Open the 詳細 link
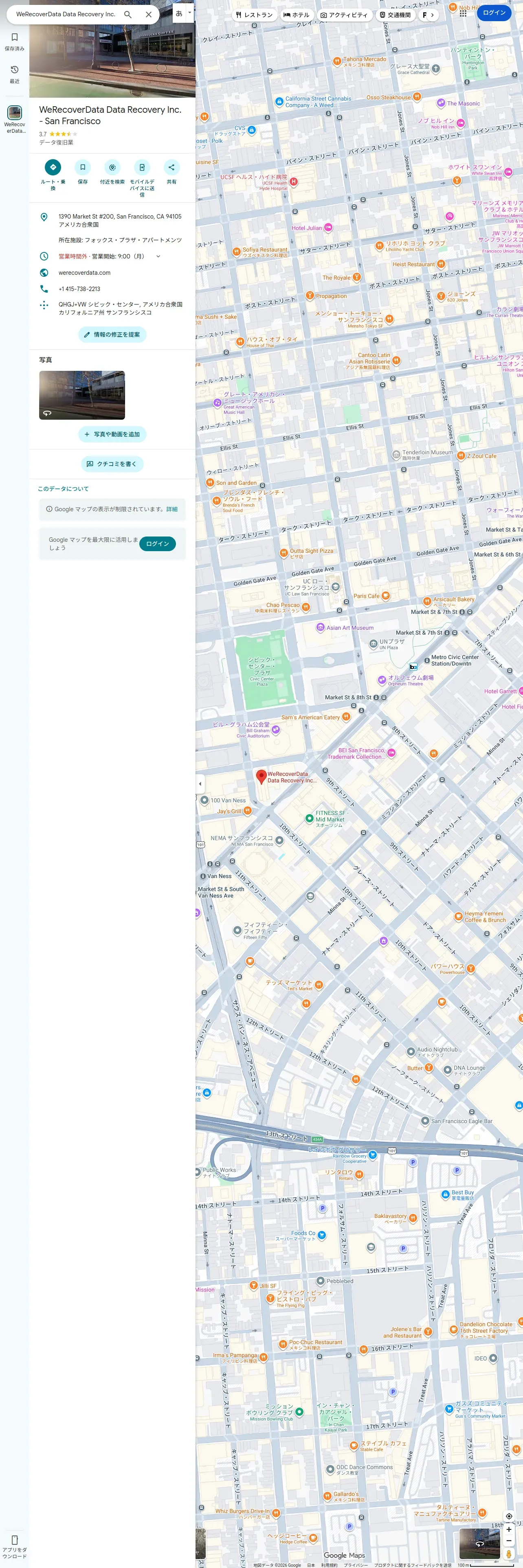523x1568 pixels. tap(172, 509)
